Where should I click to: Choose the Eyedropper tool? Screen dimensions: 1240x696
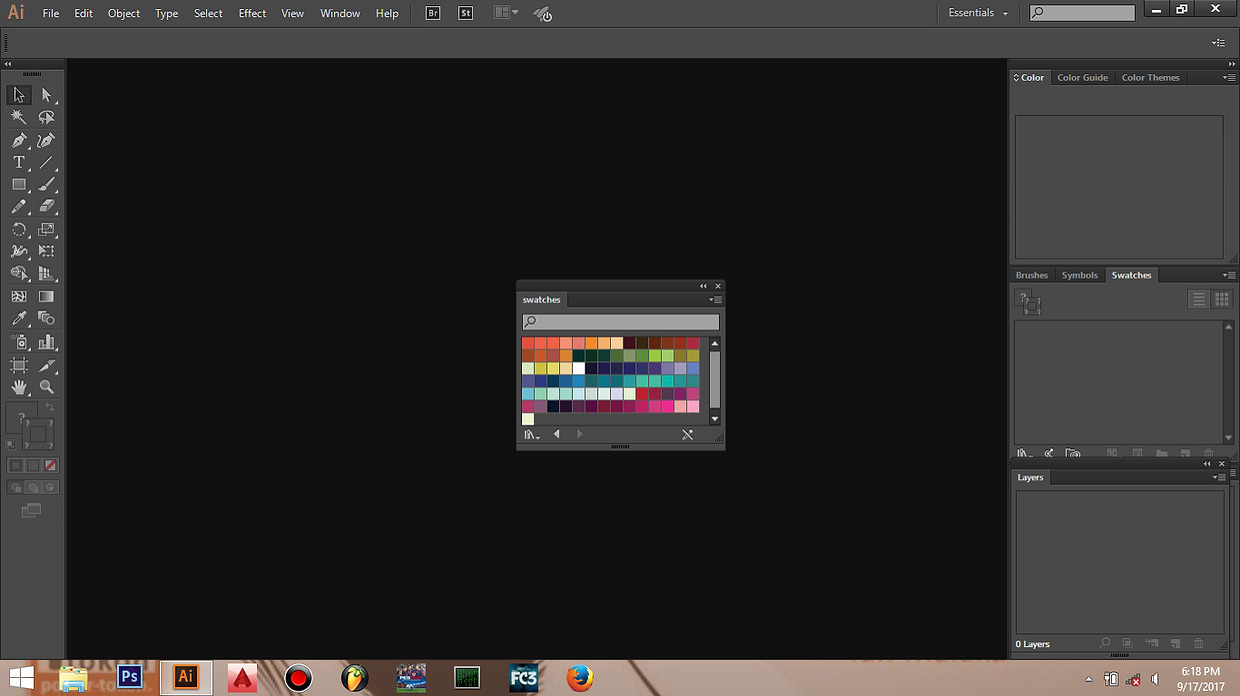19,319
